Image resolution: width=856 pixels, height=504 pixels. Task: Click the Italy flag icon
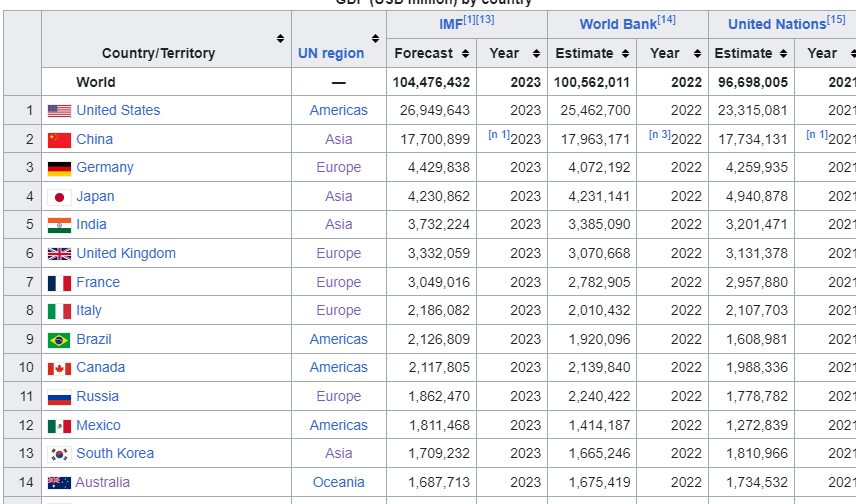(59, 311)
